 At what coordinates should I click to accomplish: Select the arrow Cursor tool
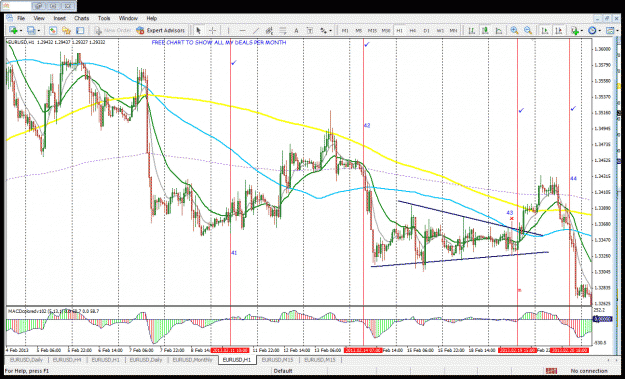tap(199, 30)
